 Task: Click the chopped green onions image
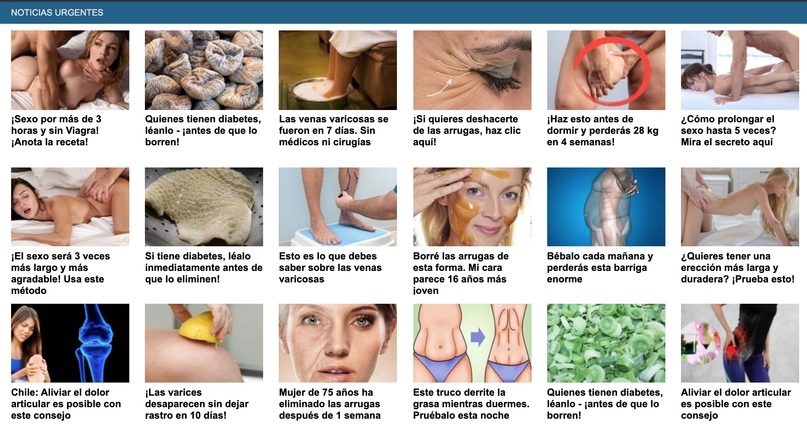click(x=606, y=343)
